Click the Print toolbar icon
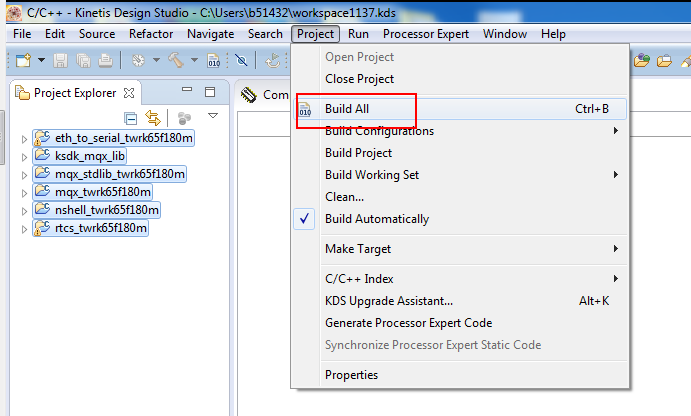Image resolution: width=691 pixels, height=416 pixels. click(x=105, y=60)
